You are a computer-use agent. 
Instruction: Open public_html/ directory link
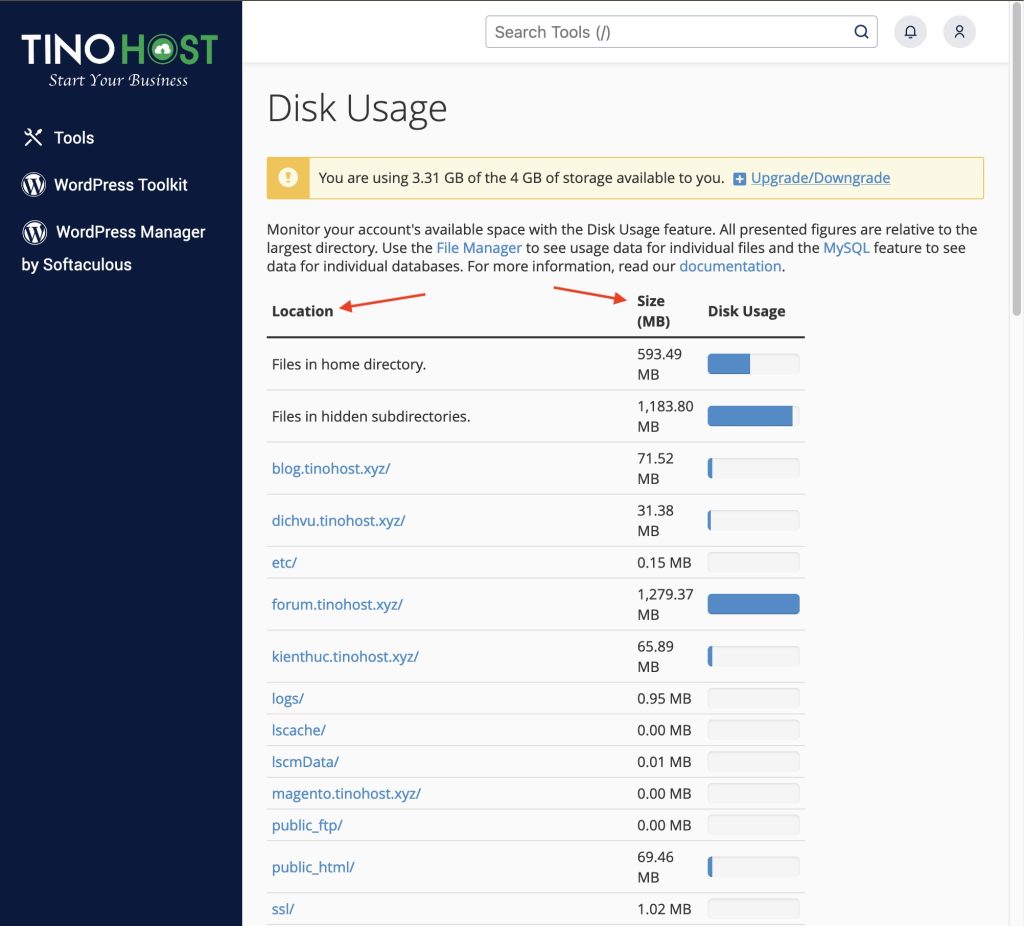(x=313, y=867)
